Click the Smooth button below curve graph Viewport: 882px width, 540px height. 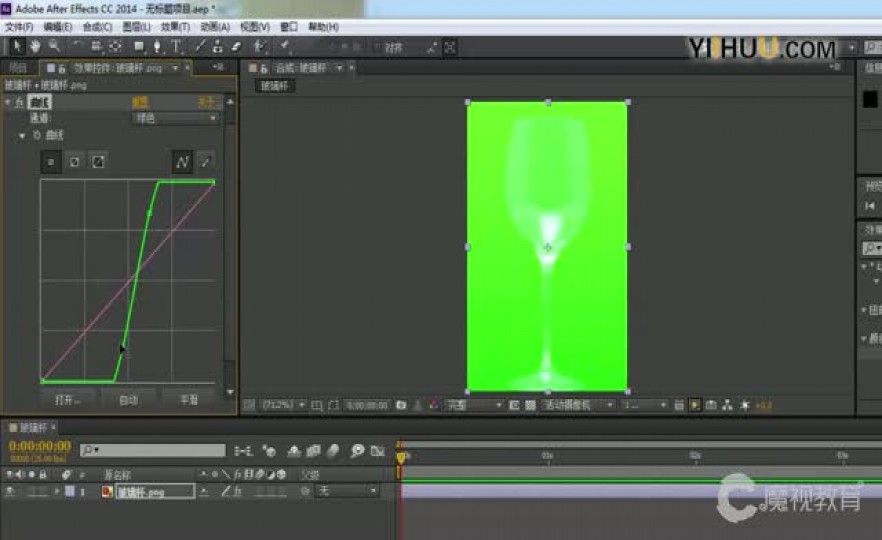[x=189, y=400]
